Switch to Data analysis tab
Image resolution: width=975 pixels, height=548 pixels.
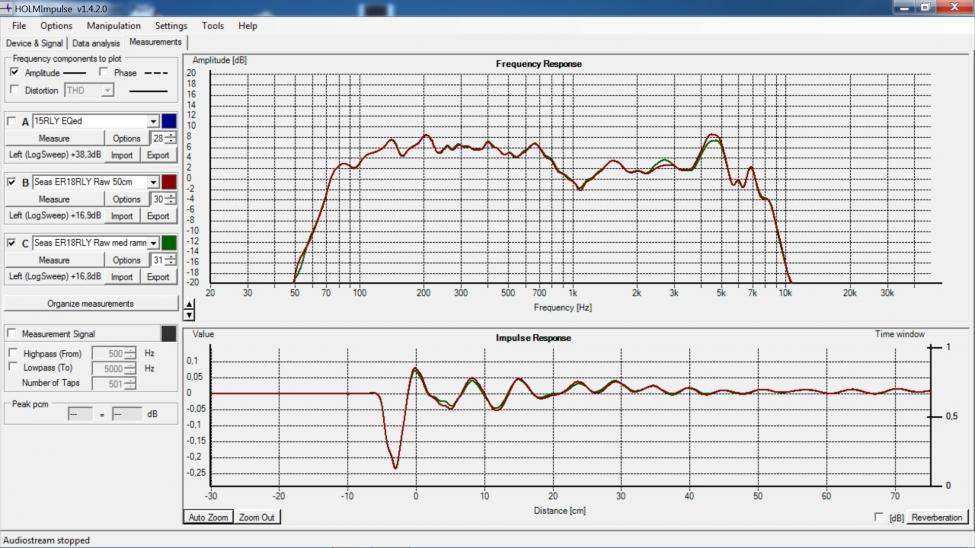96,43
